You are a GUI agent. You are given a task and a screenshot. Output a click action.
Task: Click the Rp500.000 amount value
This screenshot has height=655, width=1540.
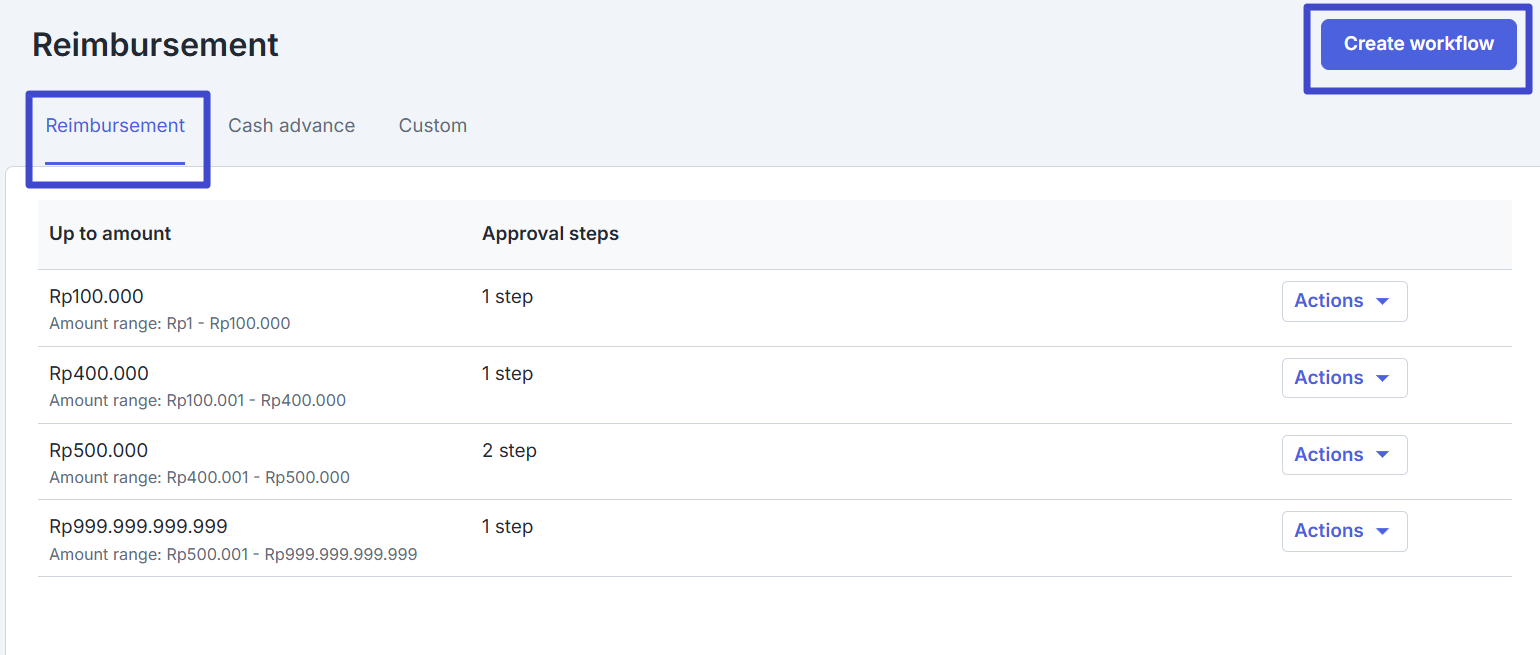98,451
